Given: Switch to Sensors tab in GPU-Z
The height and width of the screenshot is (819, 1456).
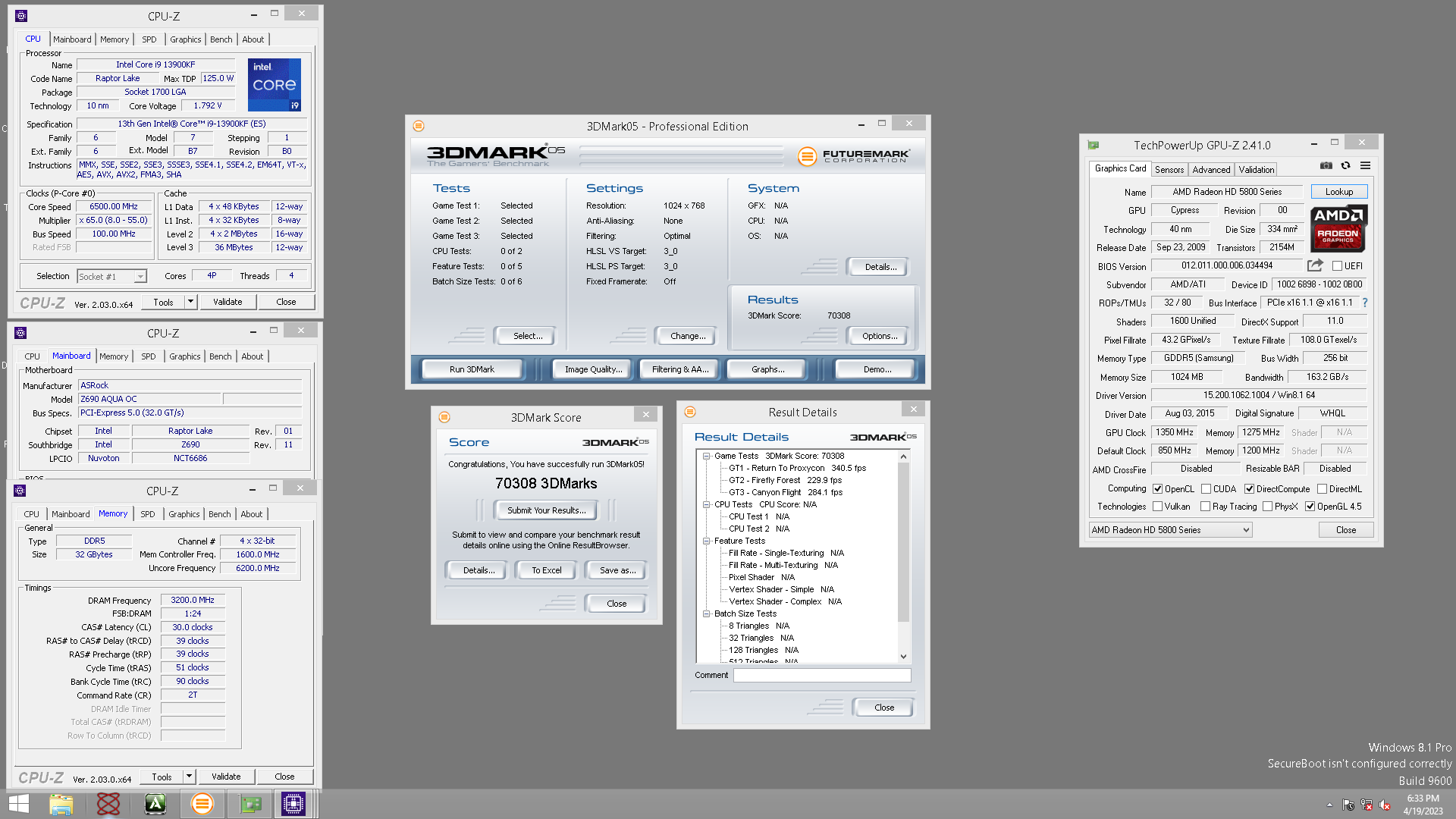Looking at the screenshot, I should pos(1169,170).
